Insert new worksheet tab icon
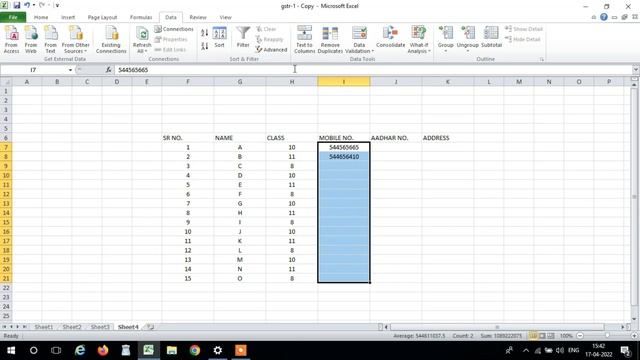This screenshot has width=640, height=360. tap(150, 327)
